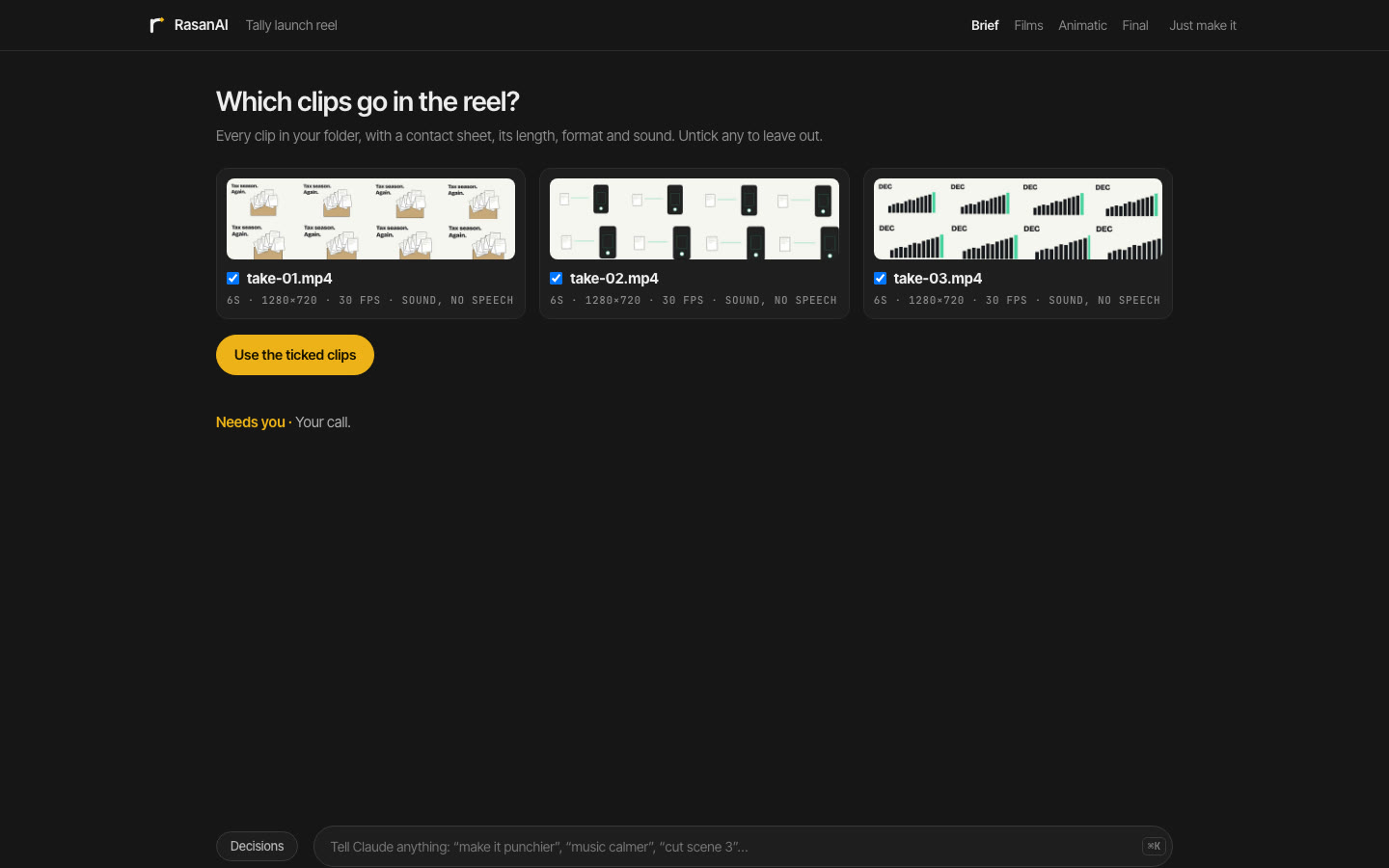Open the take-02.mp4 contact sheet thumbnail

pos(694,219)
